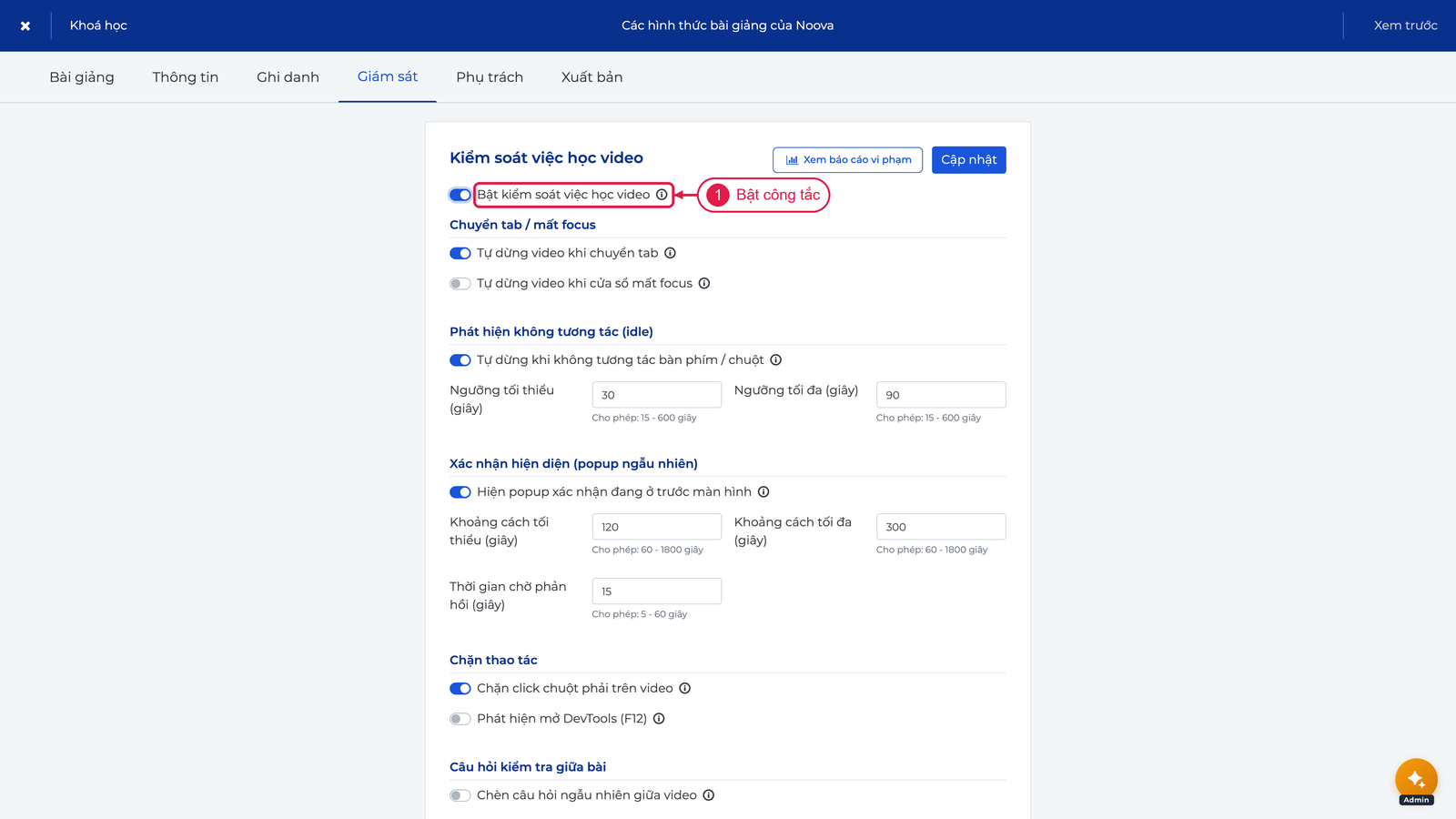Click info icon beside Chặn click chuột phải
1456x819 pixels.
click(685, 688)
